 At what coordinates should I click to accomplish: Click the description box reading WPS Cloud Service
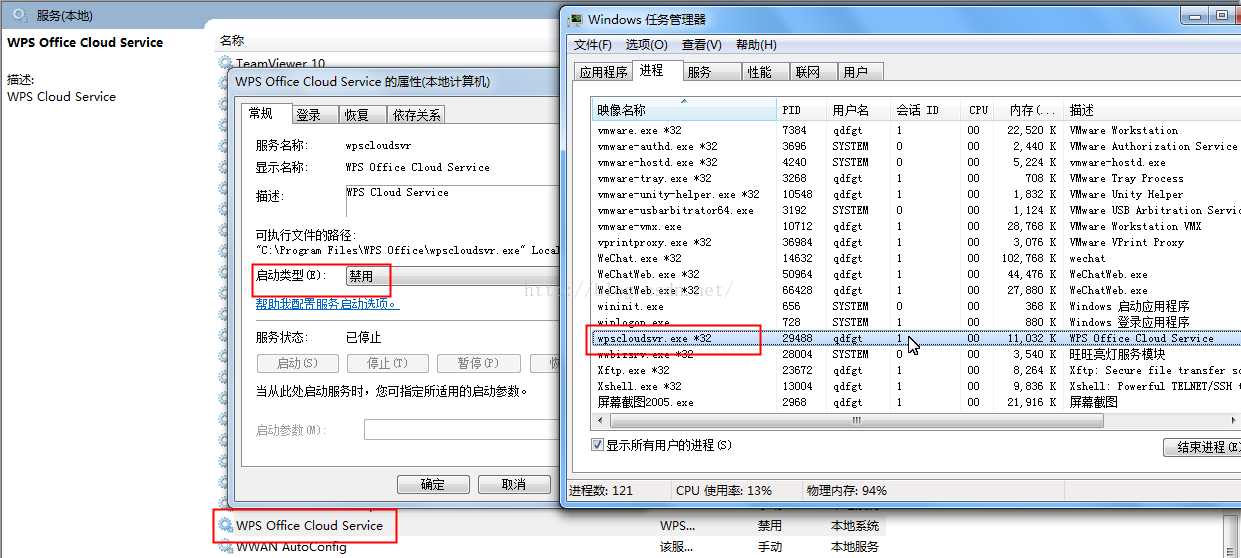pos(451,201)
